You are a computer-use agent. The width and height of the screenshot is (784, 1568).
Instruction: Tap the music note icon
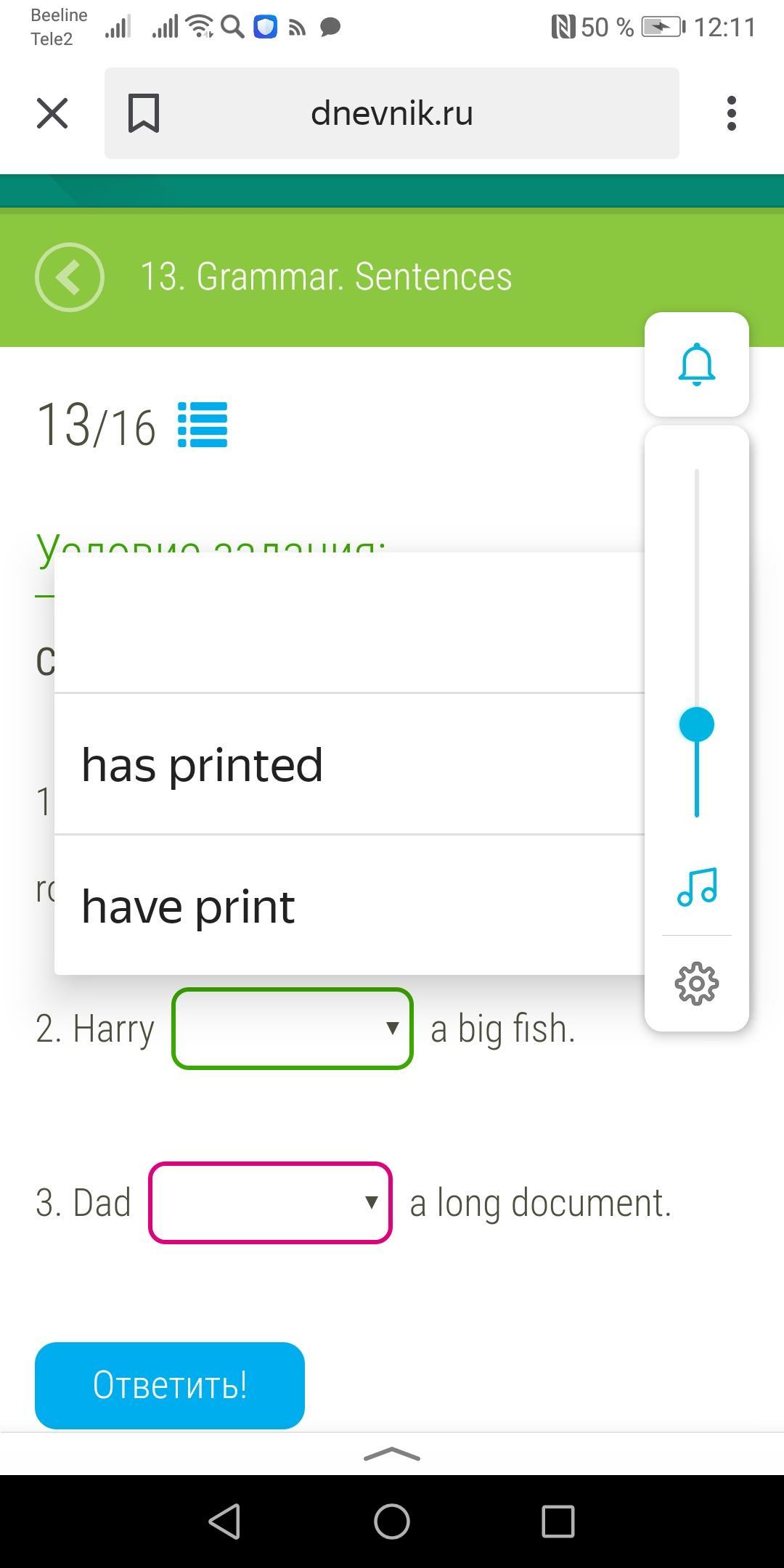(697, 887)
